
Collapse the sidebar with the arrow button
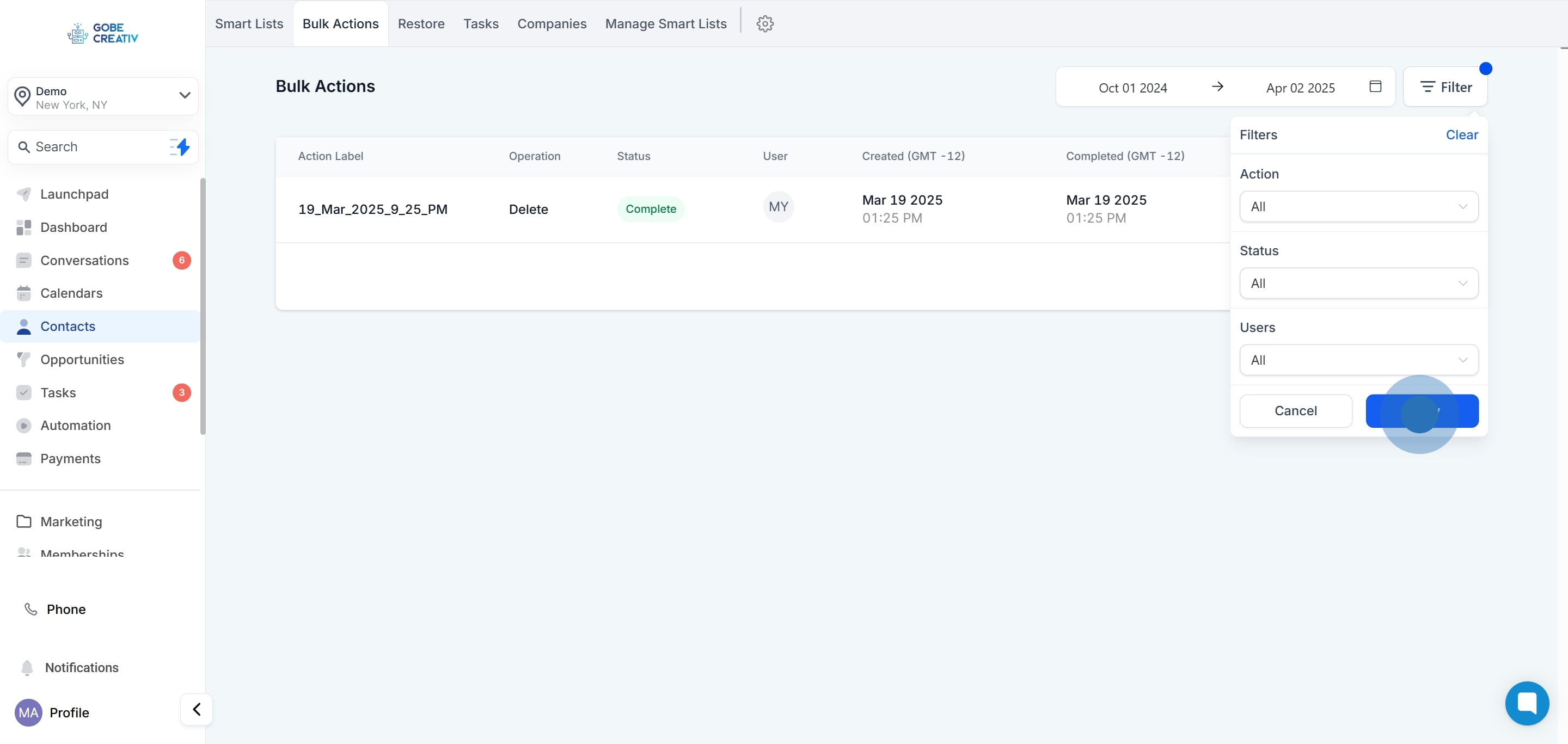pyautogui.click(x=196, y=709)
